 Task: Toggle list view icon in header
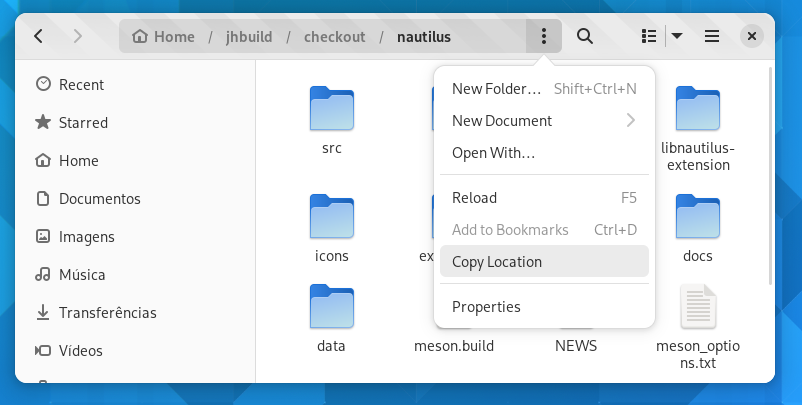tap(649, 36)
